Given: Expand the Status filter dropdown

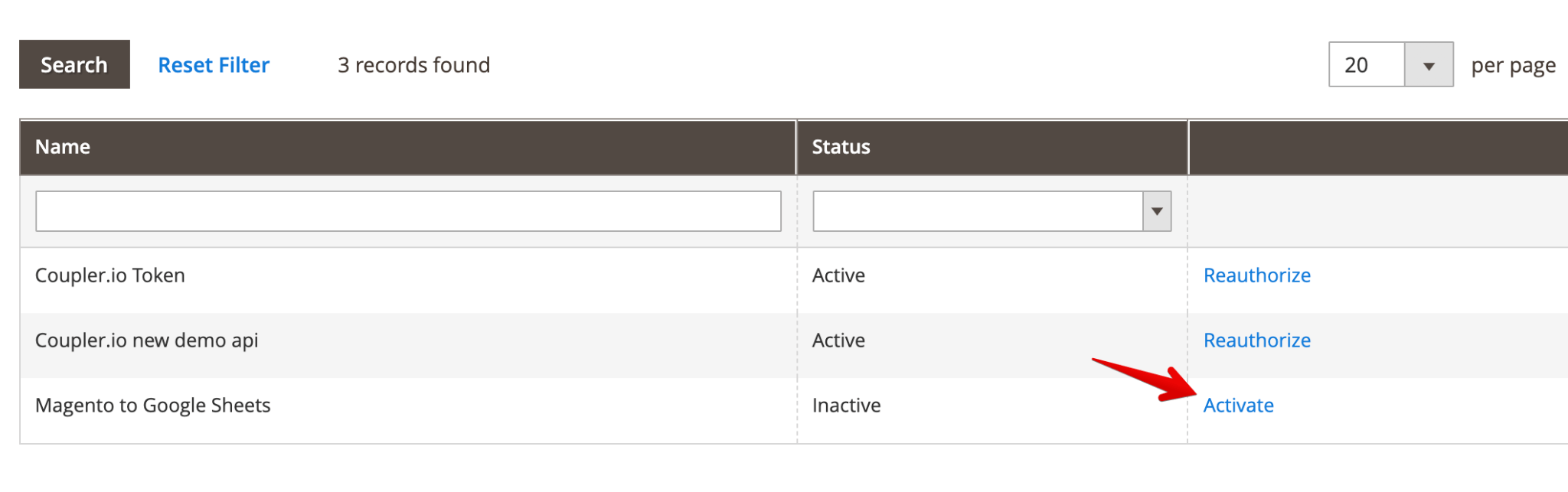Looking at the screenshot, I should (x=1156, y=210).
